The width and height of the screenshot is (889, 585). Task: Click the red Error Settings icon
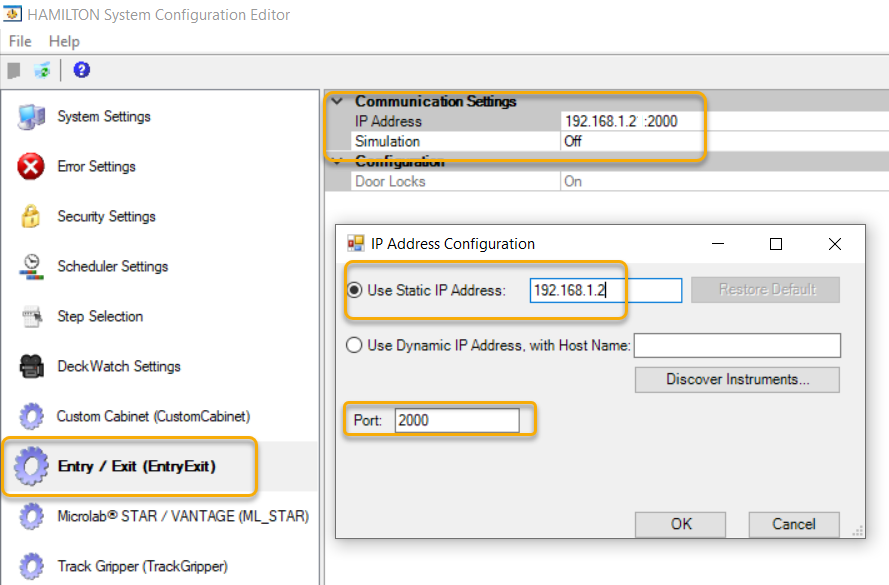tap(31, 167)
